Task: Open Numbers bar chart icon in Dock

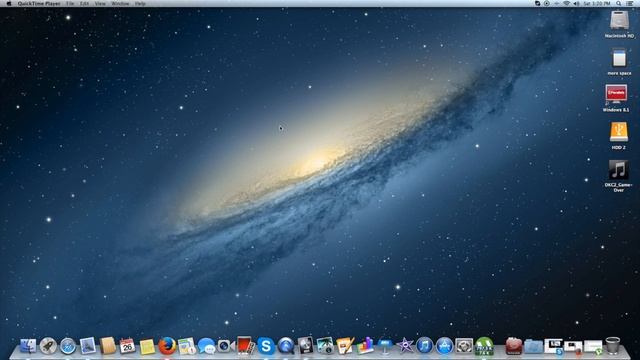Action: 365,346
